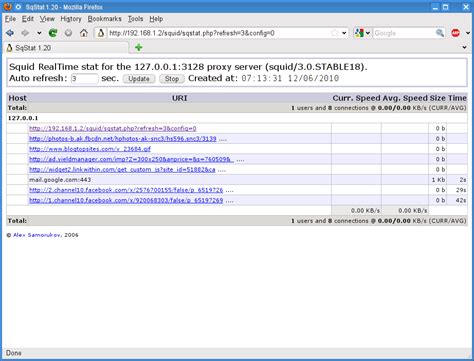Close the Firefox window

466,7
